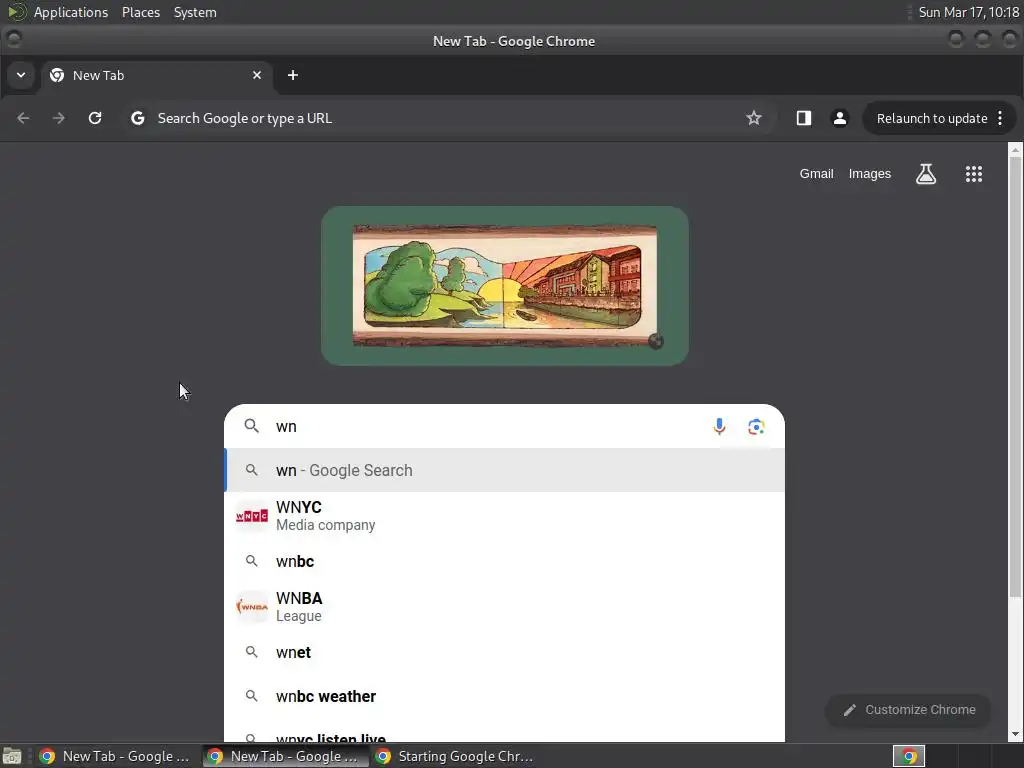This screenshot has width=1024, height=768.
Task: Open Google Images link
Action: [x=869, y=174]
